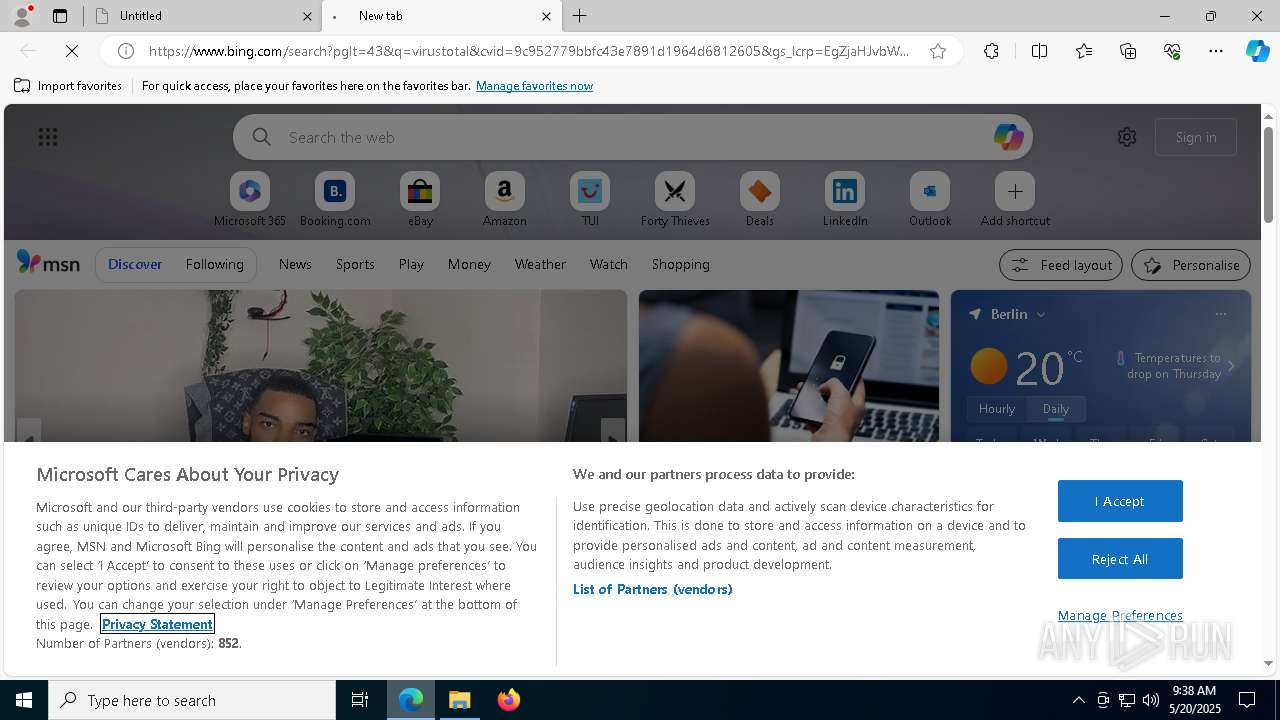The image size is (1280, 720).
Task: View site information icon
Action: tap(126, 51)
